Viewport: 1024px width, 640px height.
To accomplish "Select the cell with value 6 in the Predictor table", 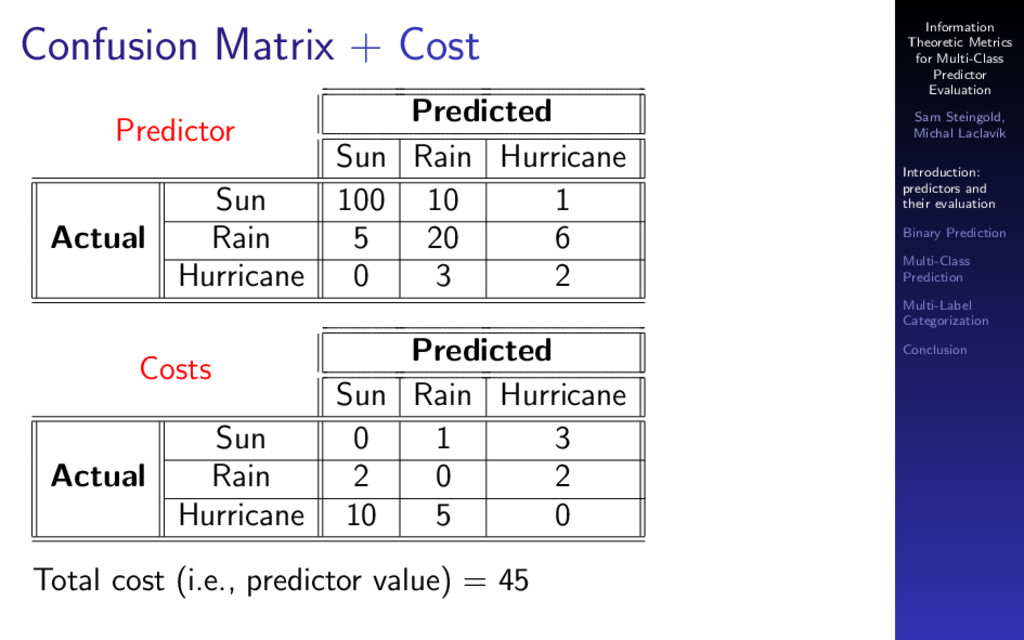I will 562,238.
